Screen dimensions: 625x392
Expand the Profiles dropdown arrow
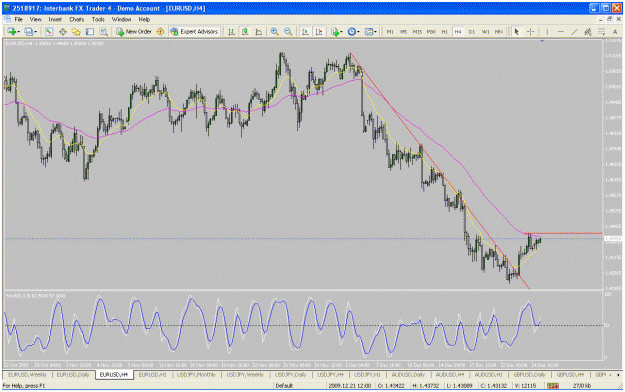35,32
